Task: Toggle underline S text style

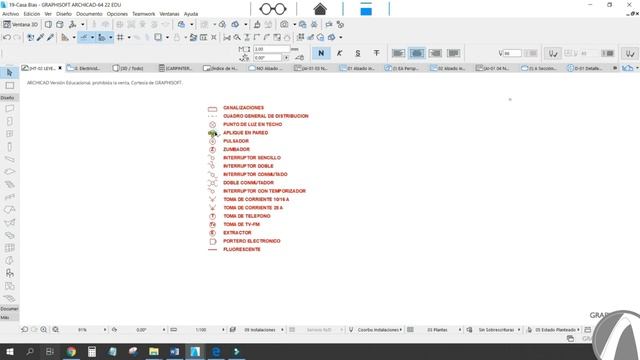Action: (358, 53)
